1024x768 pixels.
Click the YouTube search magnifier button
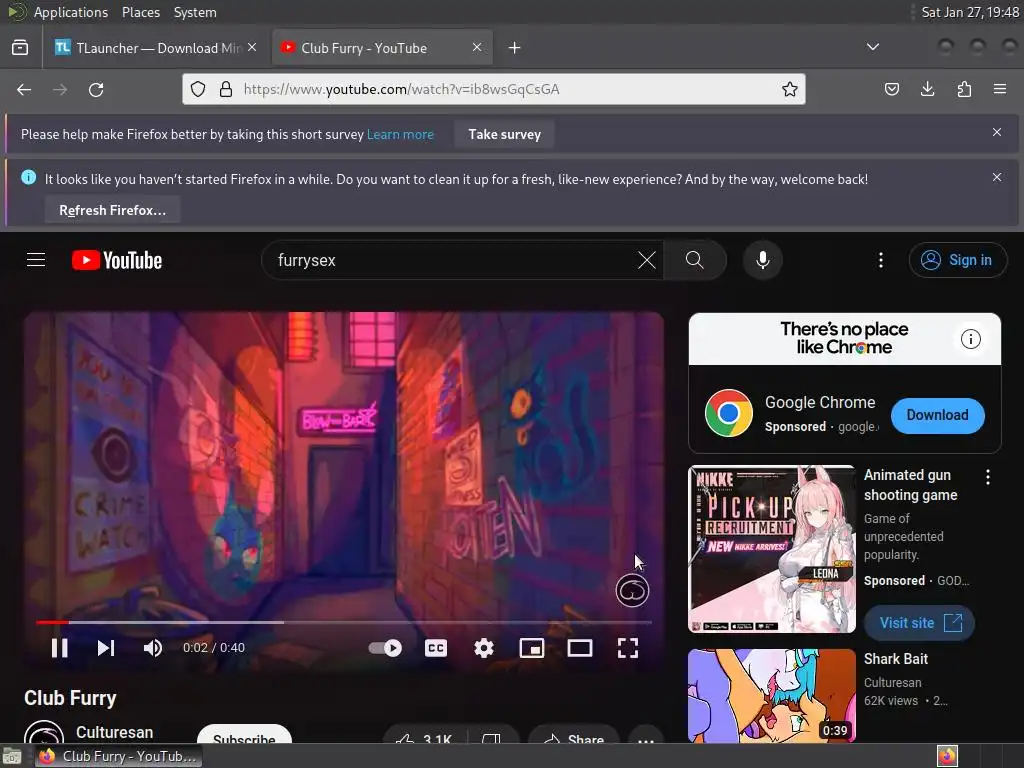pyautogui.click(x=695, y=260)
